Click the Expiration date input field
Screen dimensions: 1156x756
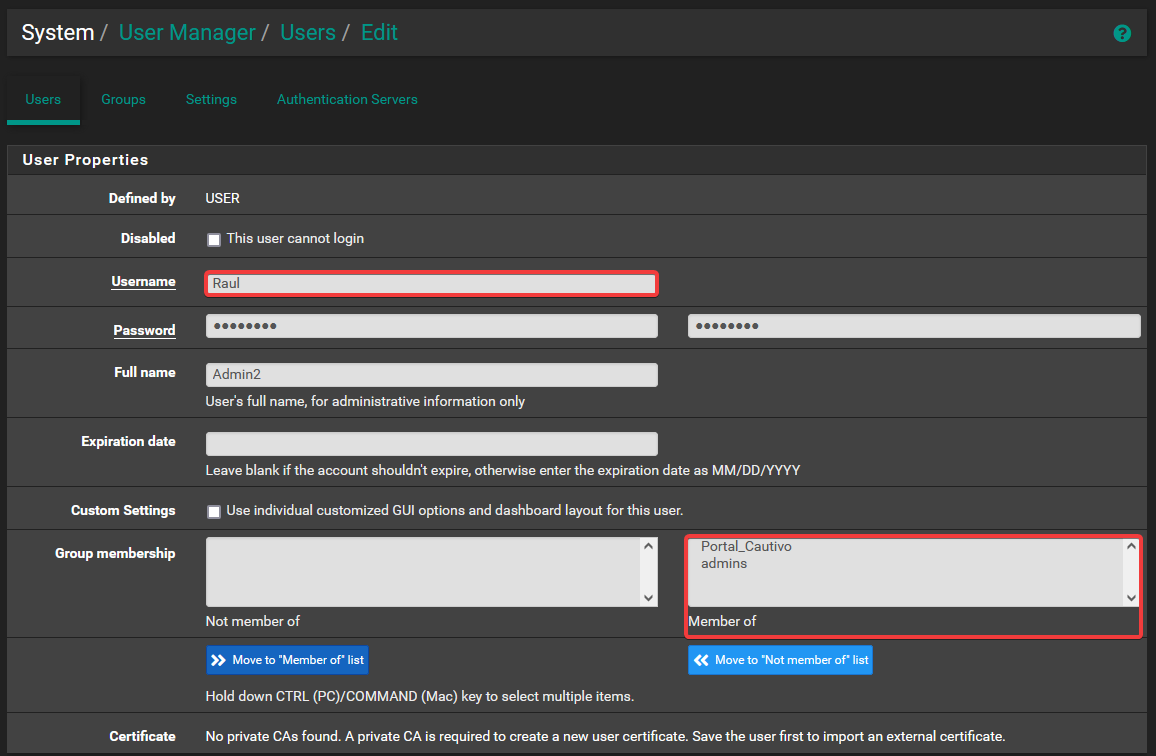pyautogui.click(x=431, y=444)
